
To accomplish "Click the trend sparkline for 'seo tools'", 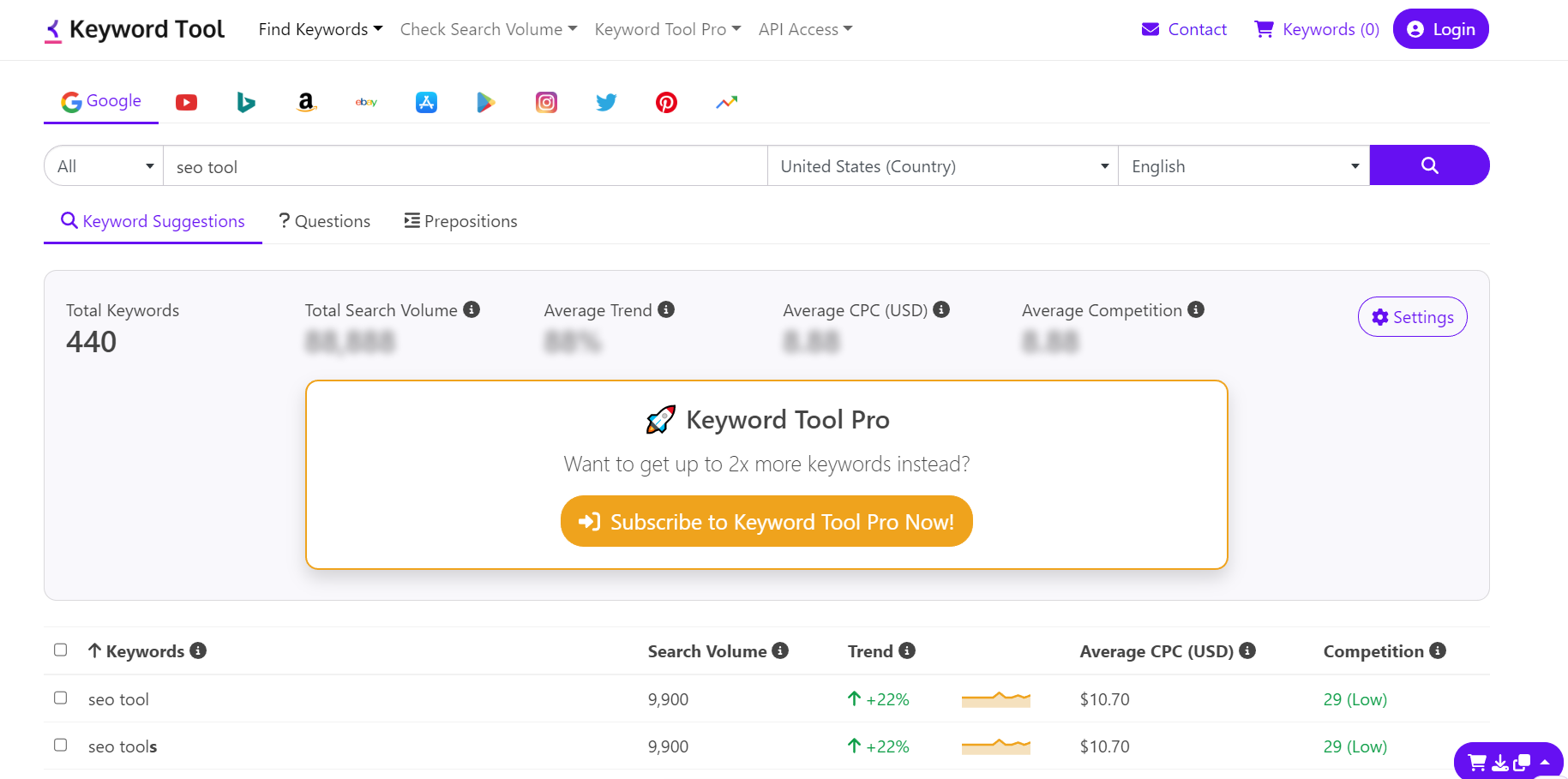I will pyautogui.click(x=995, y=746).
